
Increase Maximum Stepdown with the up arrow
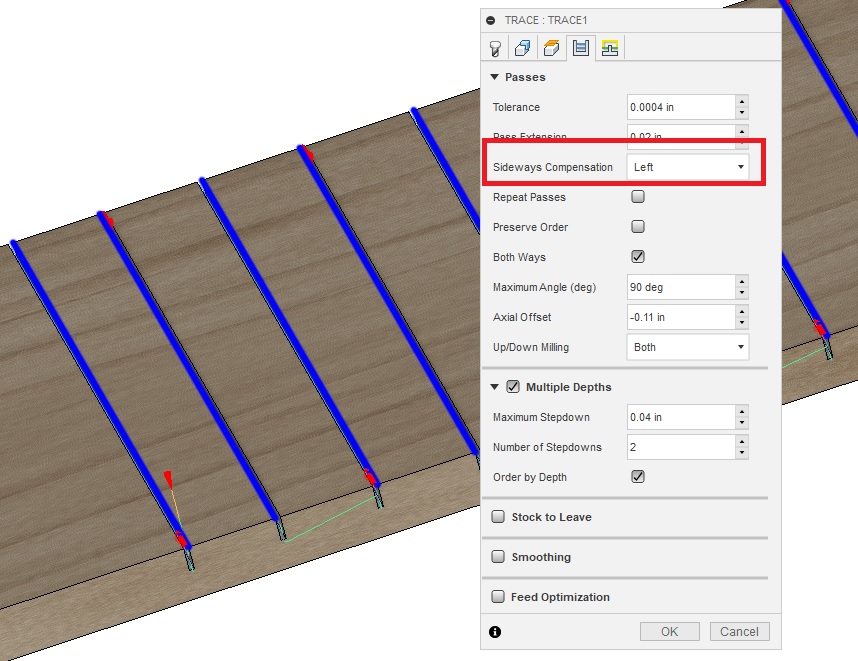pyautogui.click(x=742, y=411)
